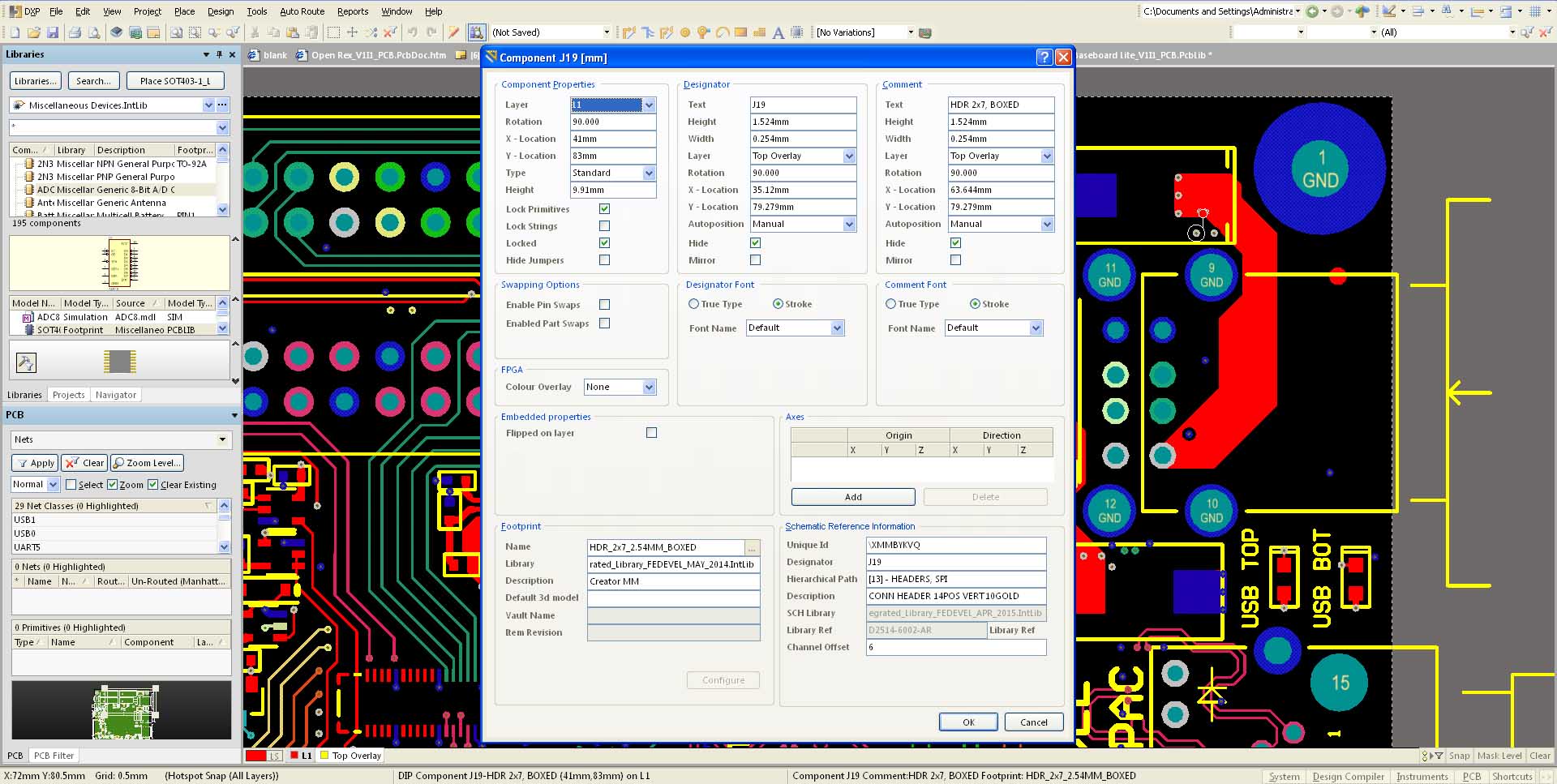Click the Place String text tool icon
This screenshot has width=1557, height=784.
[x=778, y=32]
